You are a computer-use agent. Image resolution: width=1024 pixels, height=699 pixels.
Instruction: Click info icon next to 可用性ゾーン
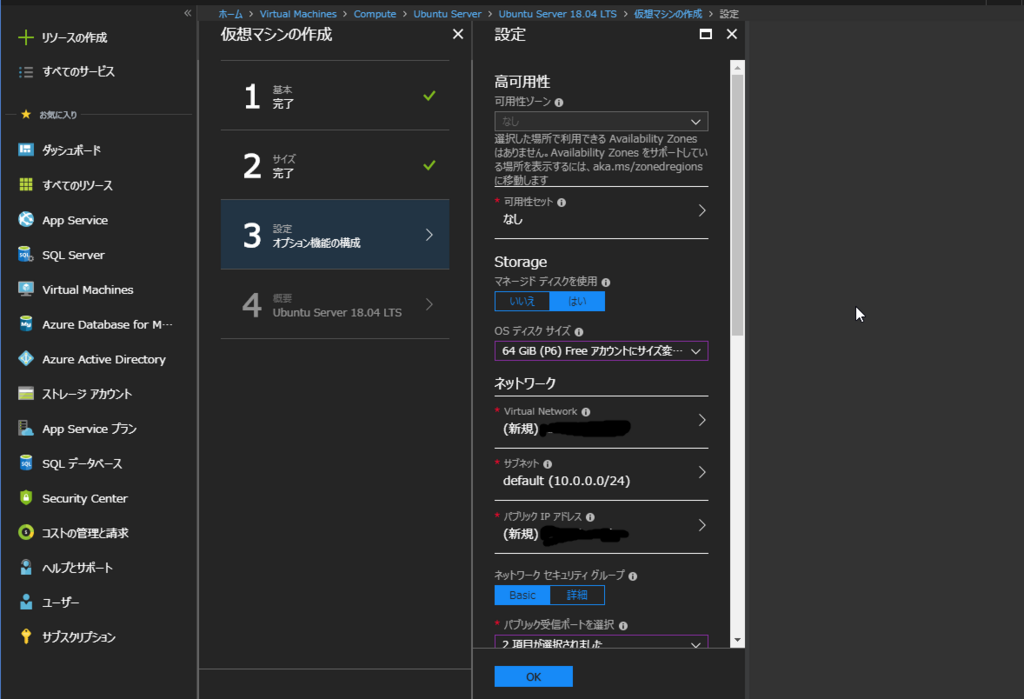coord(559,103)
